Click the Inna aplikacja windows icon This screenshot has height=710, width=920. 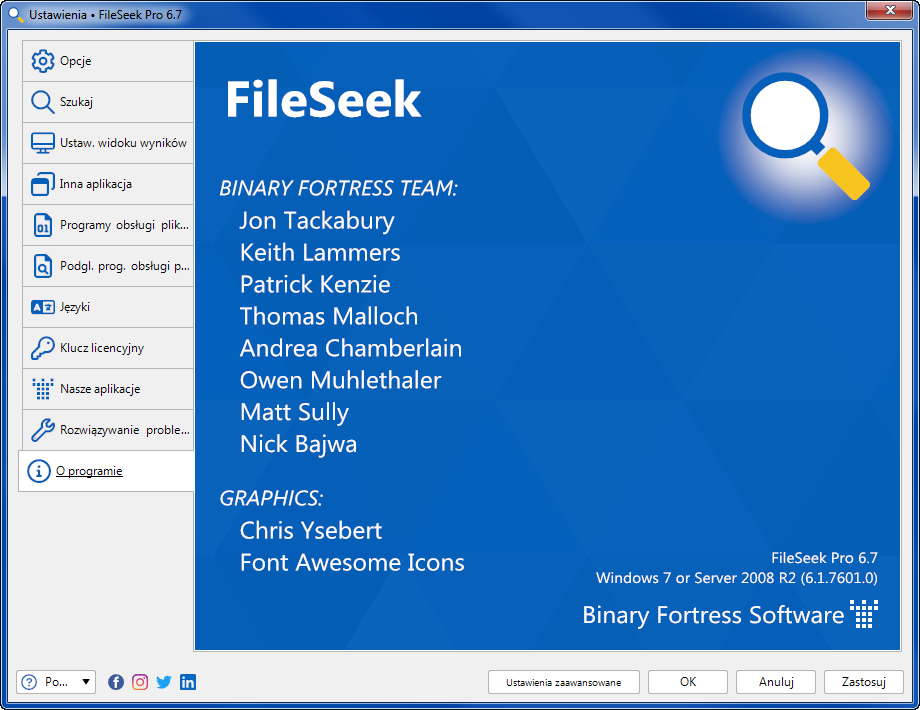pos(43,184)
